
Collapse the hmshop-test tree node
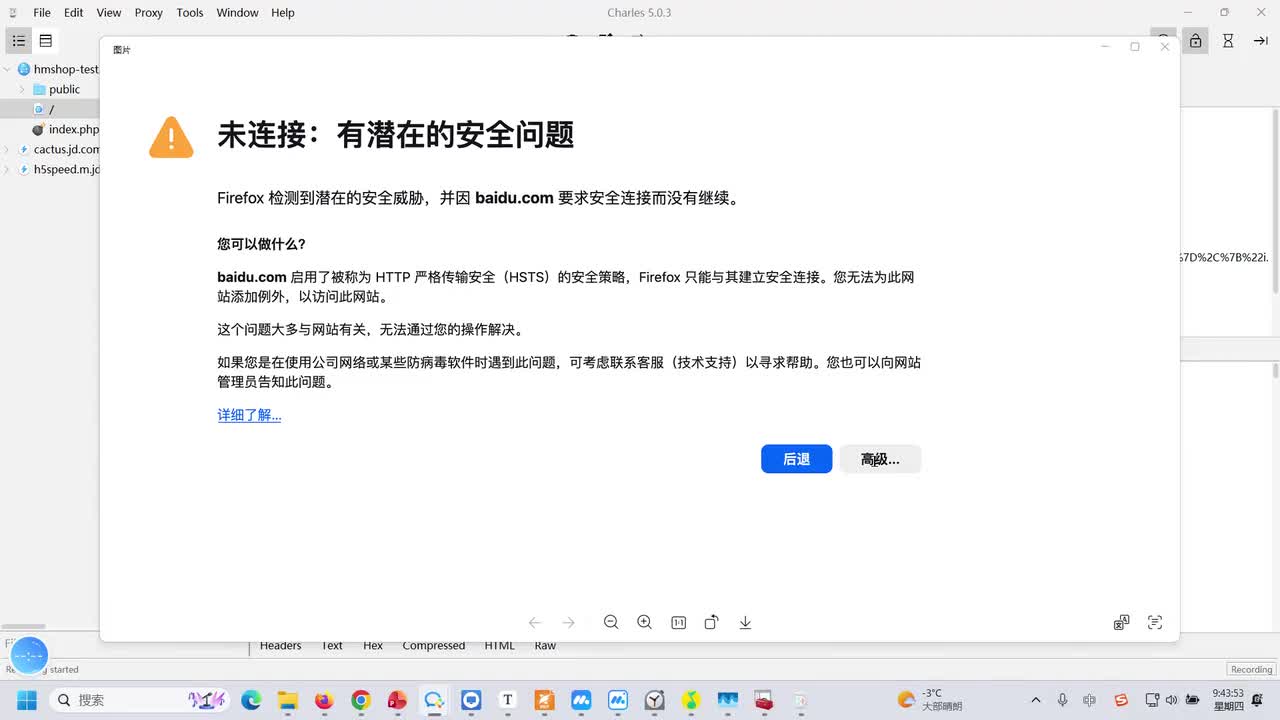click(x=7, y=69)
